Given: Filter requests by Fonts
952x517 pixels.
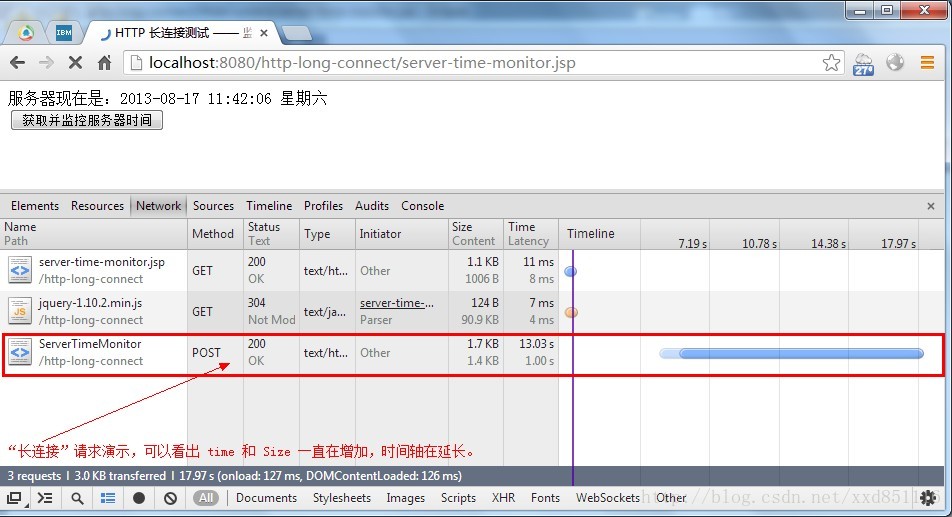Looking at the screenshot, I should click(545, 498).
